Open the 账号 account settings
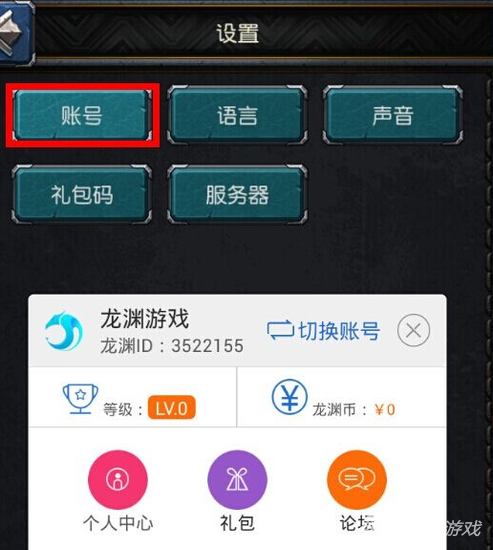493x550 pixels. 82,115
